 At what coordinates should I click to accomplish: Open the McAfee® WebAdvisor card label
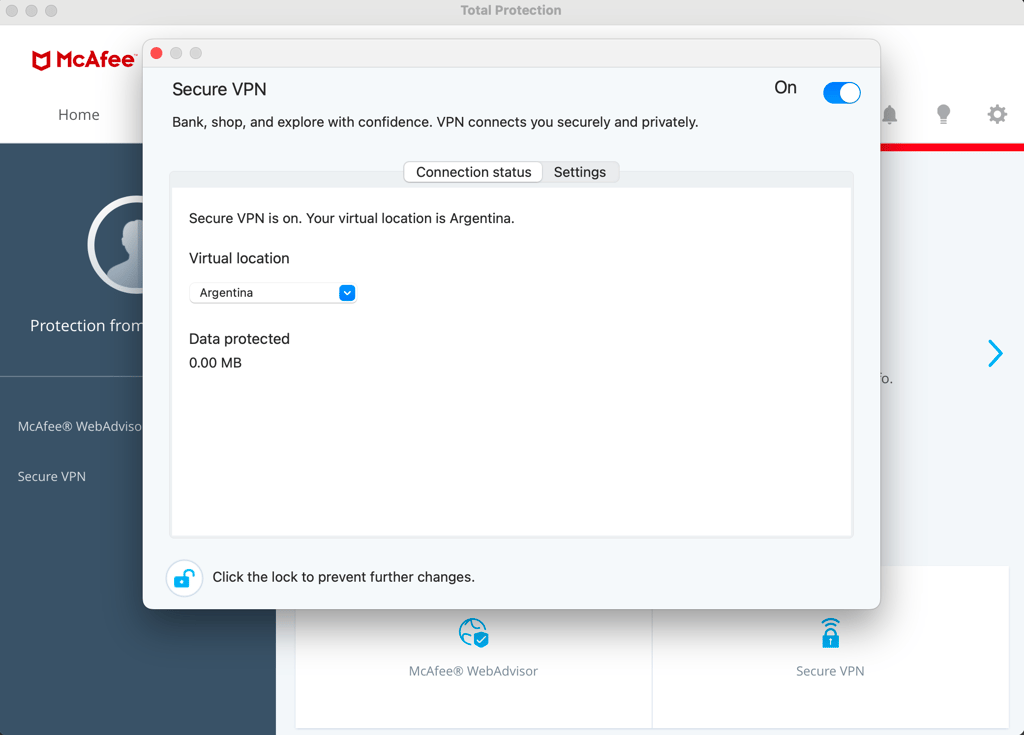coord(473,671)
